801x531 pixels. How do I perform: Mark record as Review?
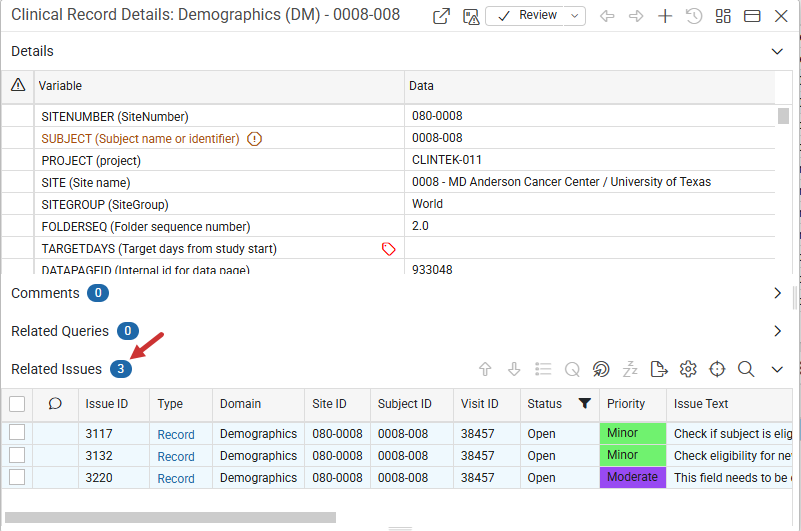[x=525, y=16]
